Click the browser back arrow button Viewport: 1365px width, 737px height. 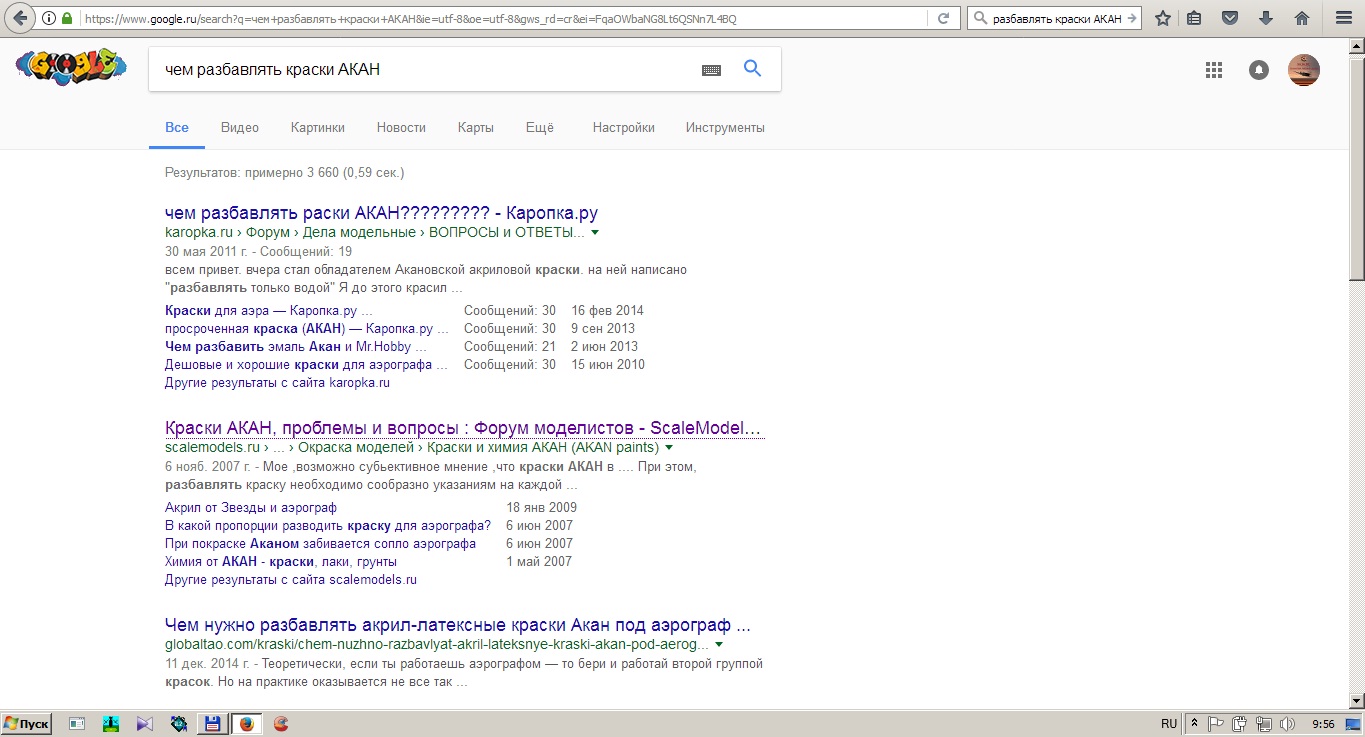point(20,18)
